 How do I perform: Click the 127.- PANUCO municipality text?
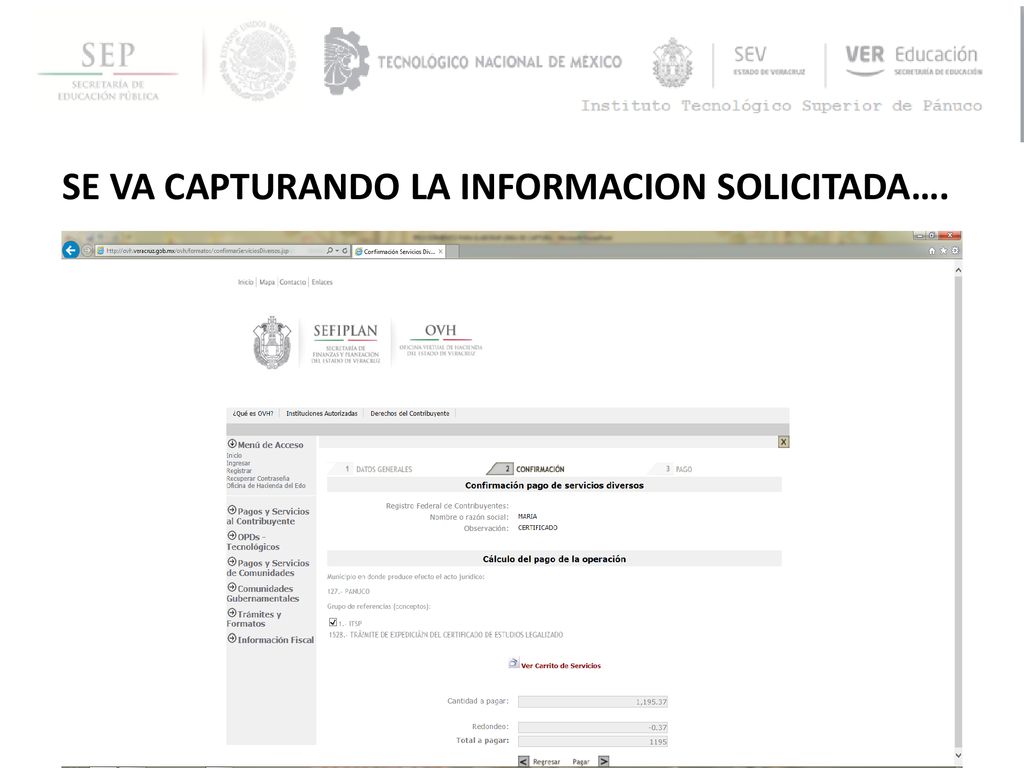348,591
